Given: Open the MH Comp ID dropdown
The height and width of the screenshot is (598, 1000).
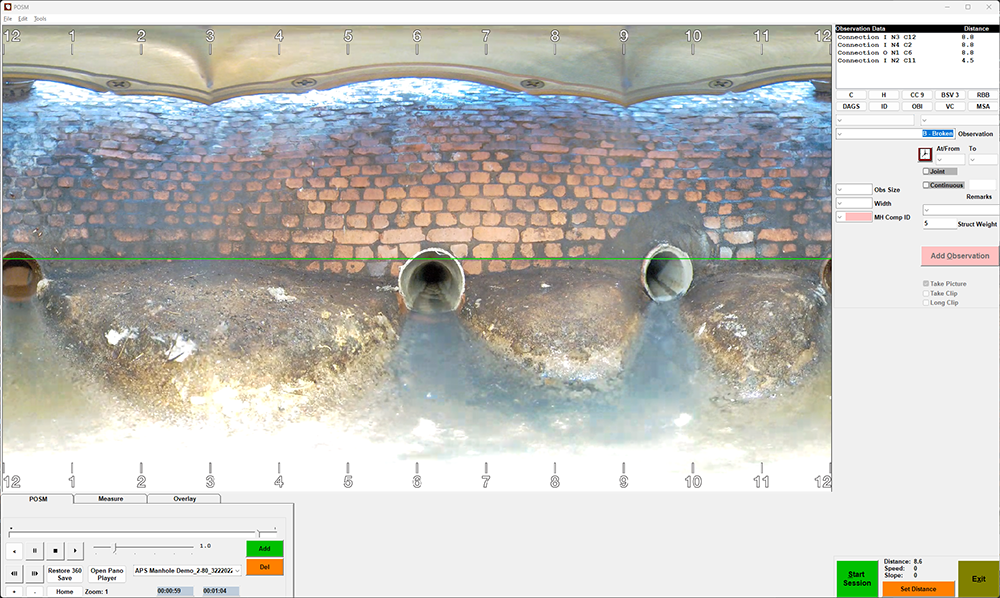Looking at the screenshot, I should [854, 217].
